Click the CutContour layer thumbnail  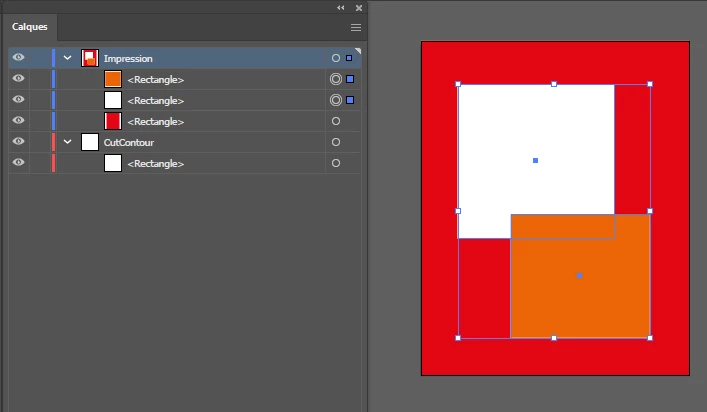[90, 142]
